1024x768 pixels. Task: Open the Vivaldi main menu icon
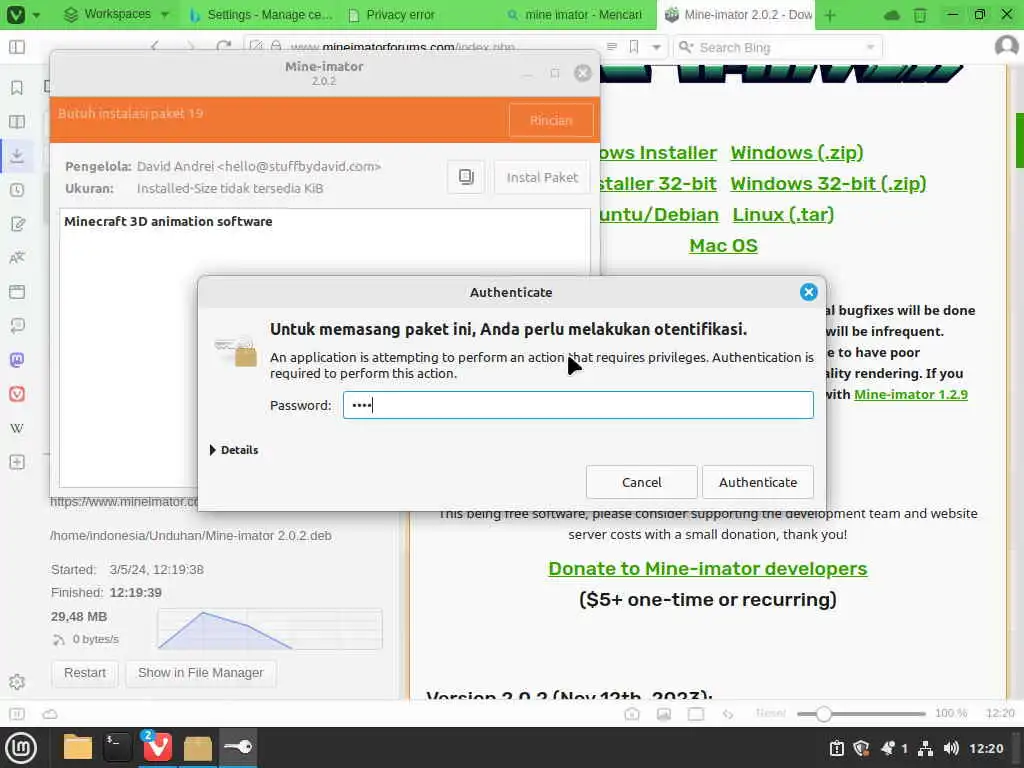click(x=16, y=14)
